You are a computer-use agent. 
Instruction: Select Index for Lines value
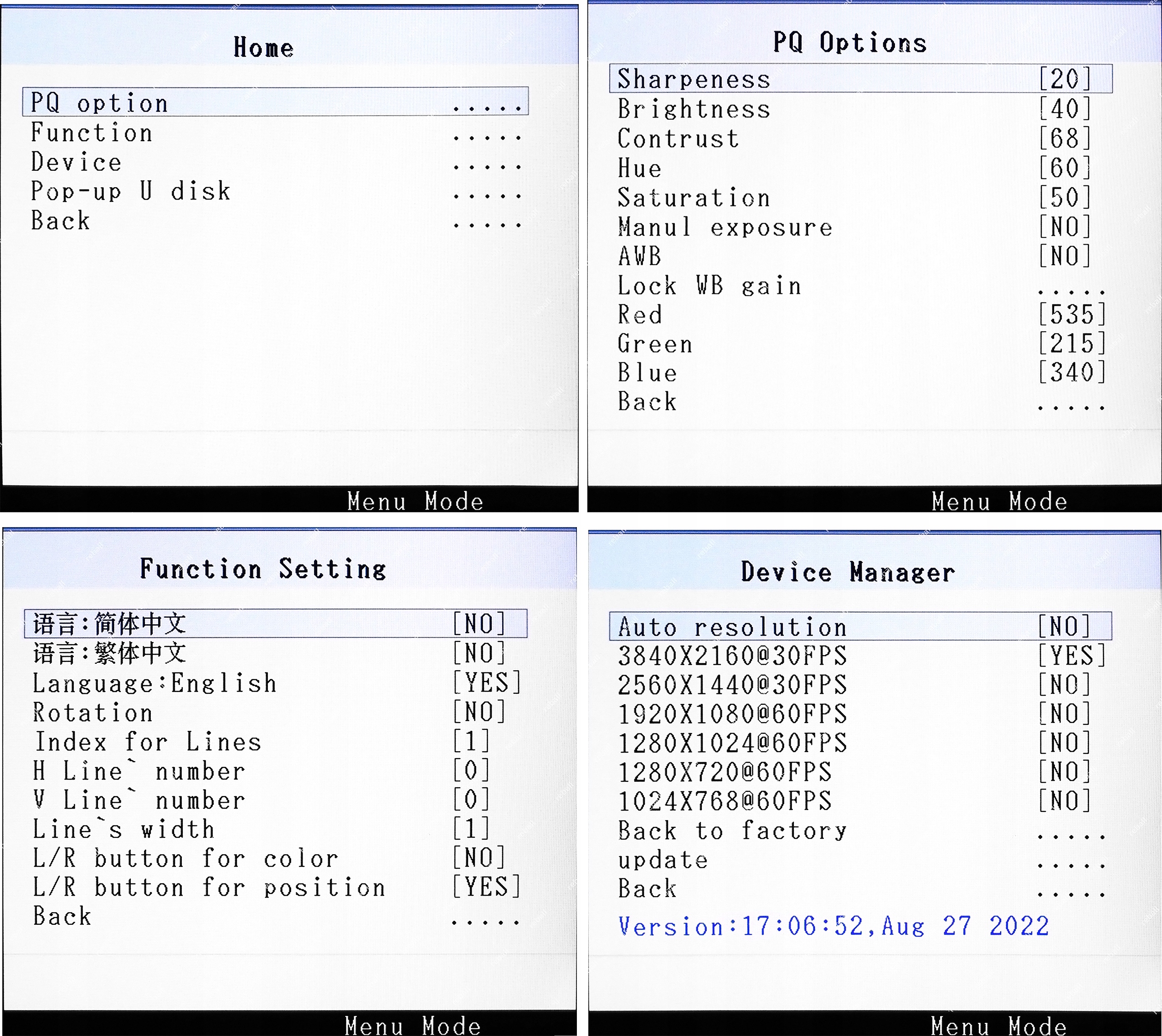471,742
